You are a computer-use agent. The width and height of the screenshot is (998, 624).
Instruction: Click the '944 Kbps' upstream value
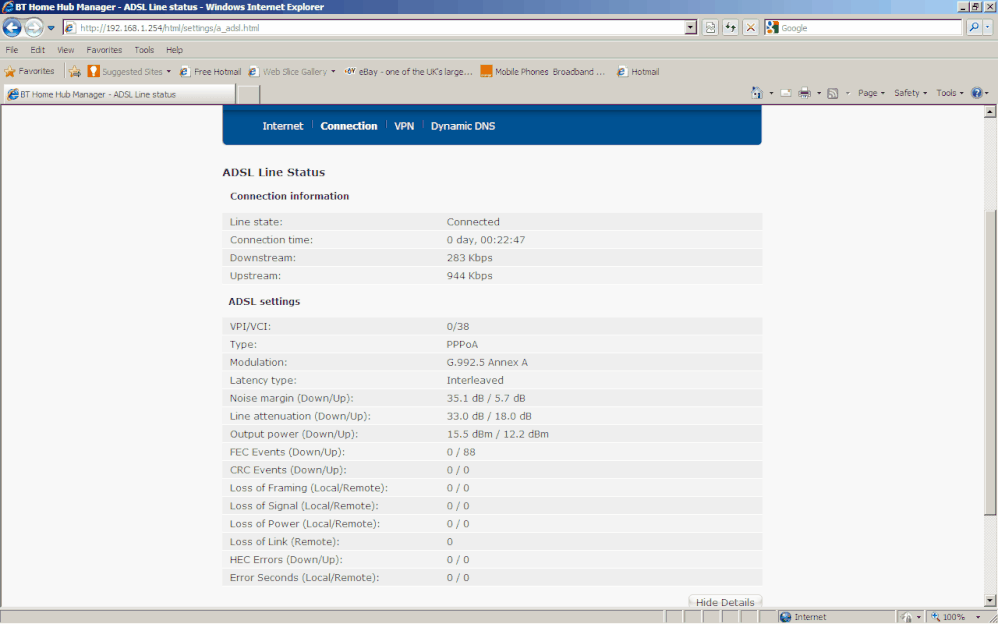[470, 276]
